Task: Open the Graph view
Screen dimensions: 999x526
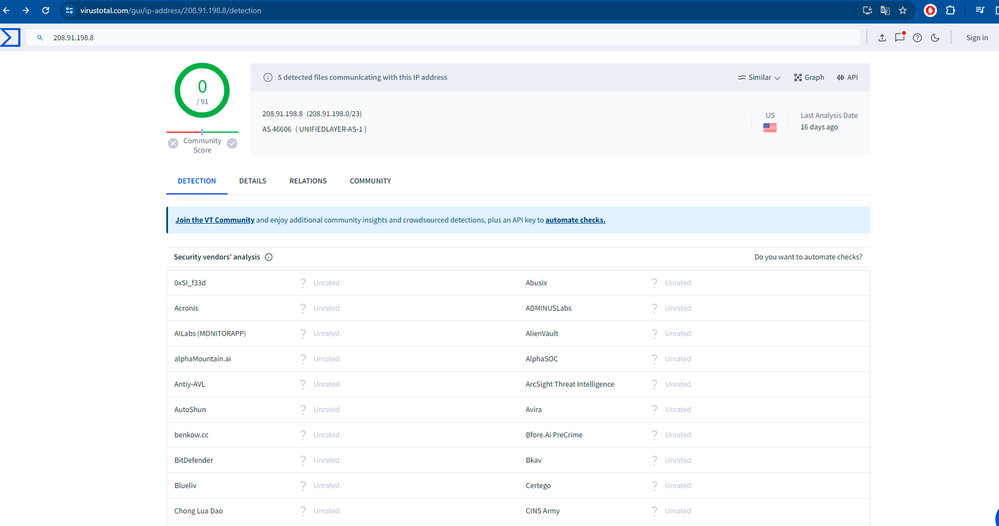Action: [809, 77]
